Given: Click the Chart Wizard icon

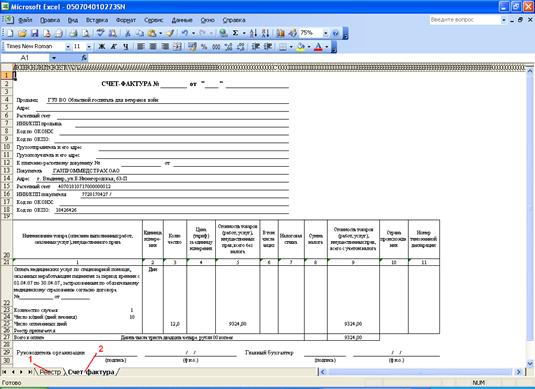Looking at the screenshot, I should coord(280,33).
